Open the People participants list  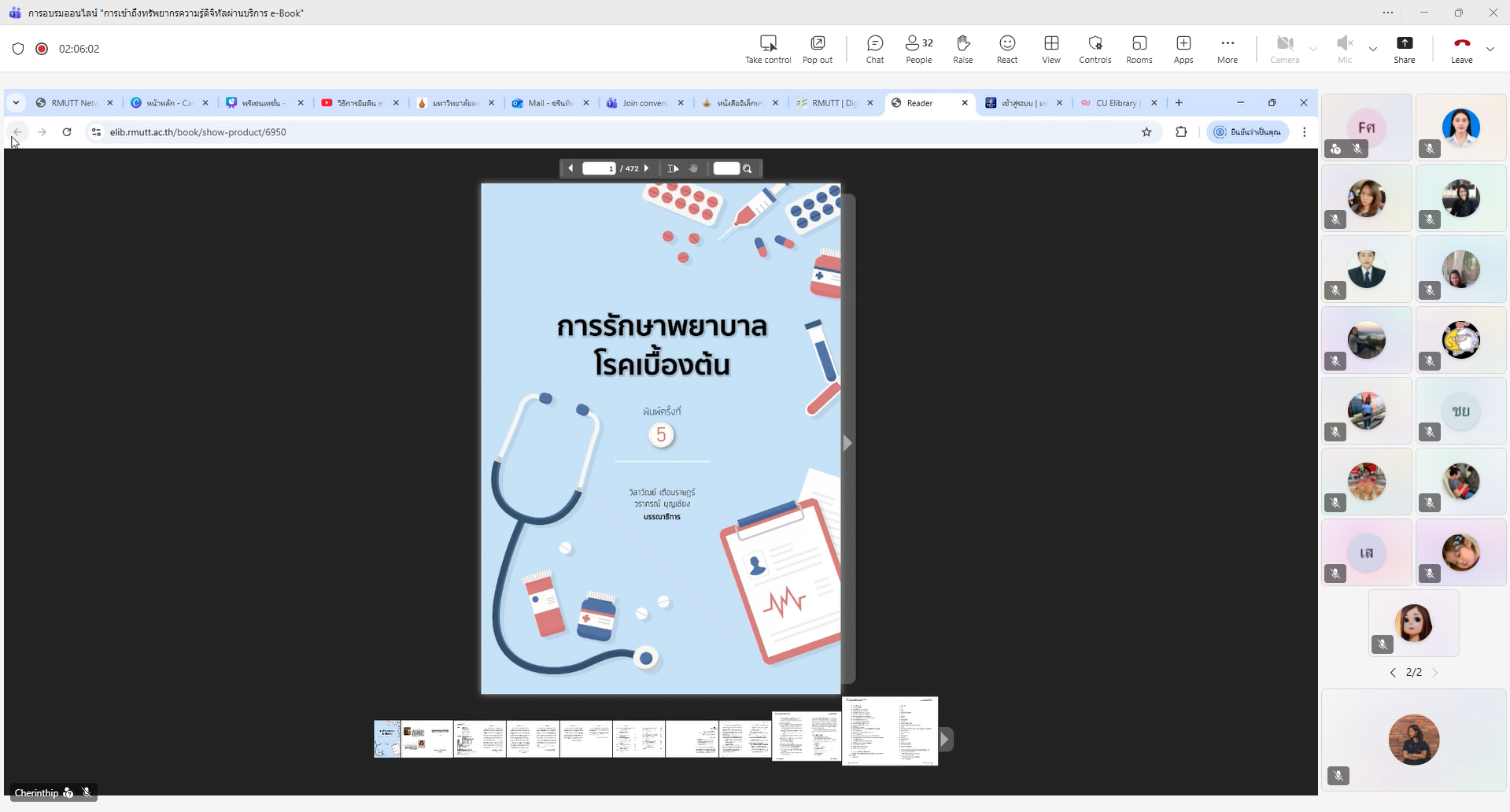pyautogui.click(x=918, y=49)
